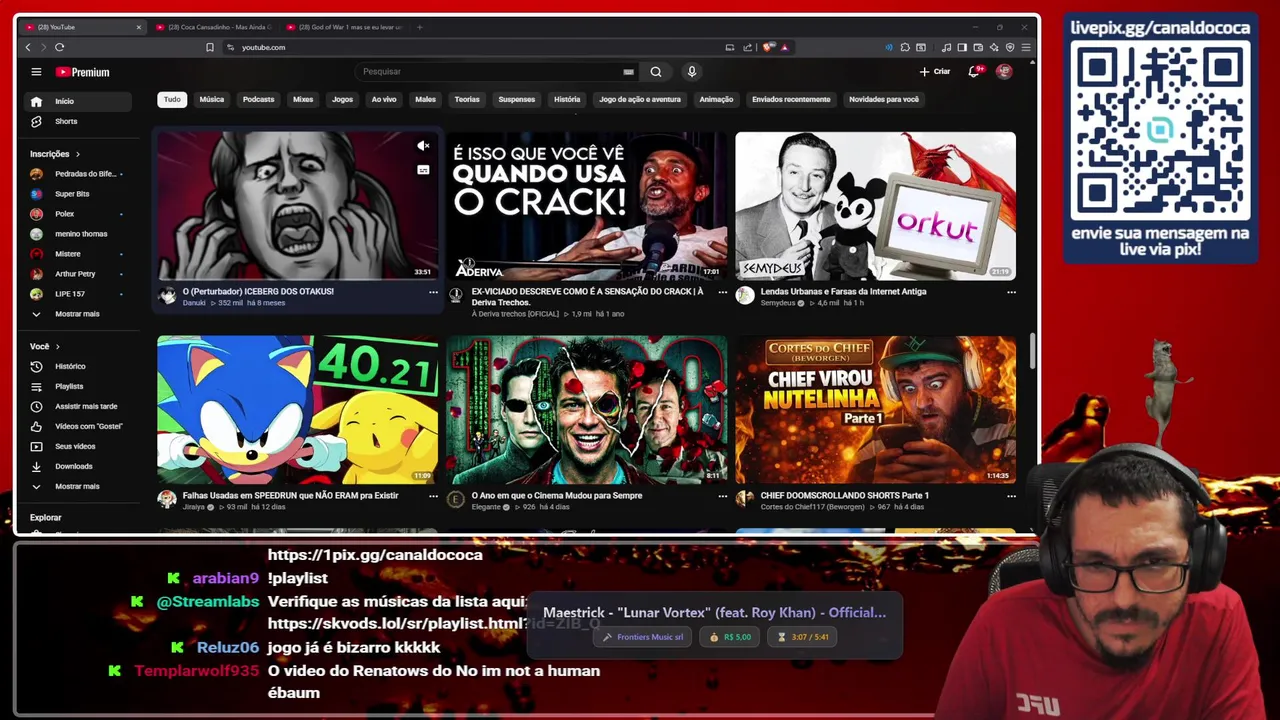This screenshot has height=720, width=1280.
Task: Click the R$ 5,00 price tag in overlay
Action: pos(729,637)
